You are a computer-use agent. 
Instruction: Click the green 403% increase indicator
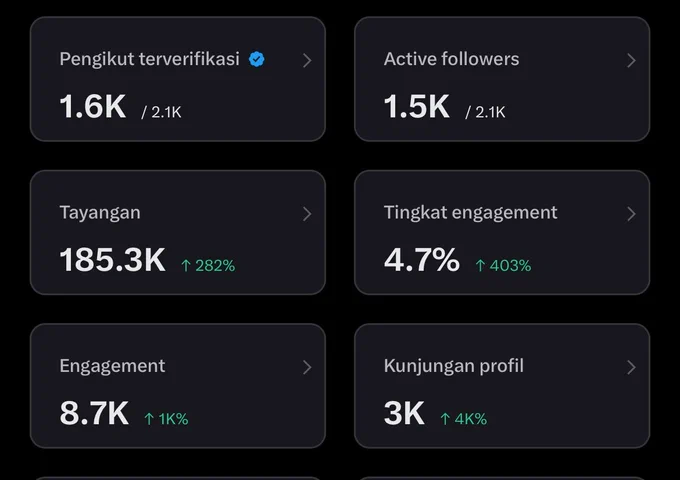(503, 265)
